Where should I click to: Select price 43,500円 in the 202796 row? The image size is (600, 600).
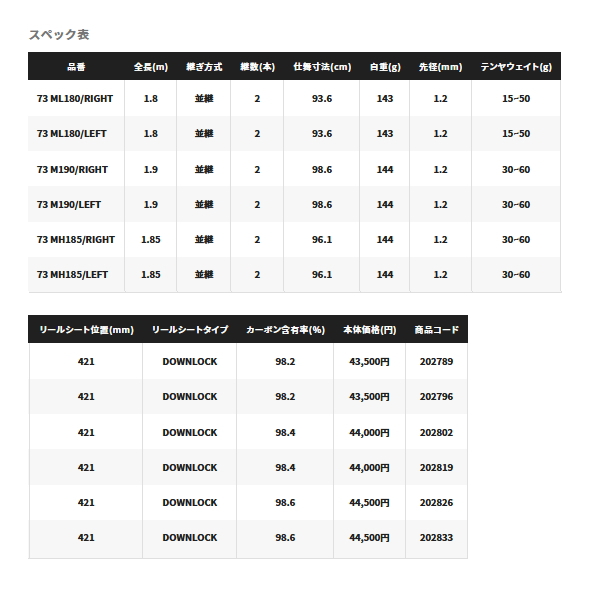(x=369, y=397)
